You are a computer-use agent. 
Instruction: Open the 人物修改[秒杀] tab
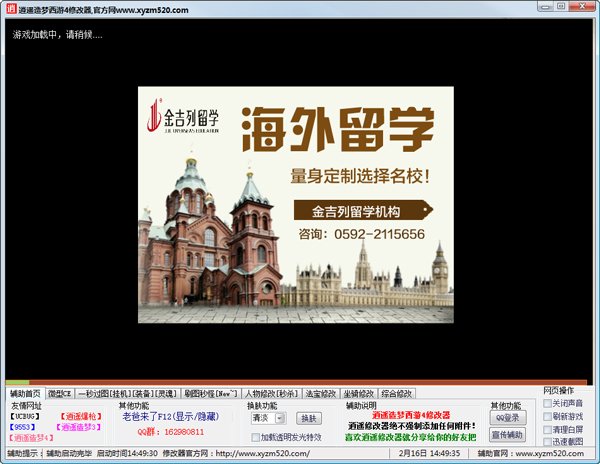click(x=271, y=394)
